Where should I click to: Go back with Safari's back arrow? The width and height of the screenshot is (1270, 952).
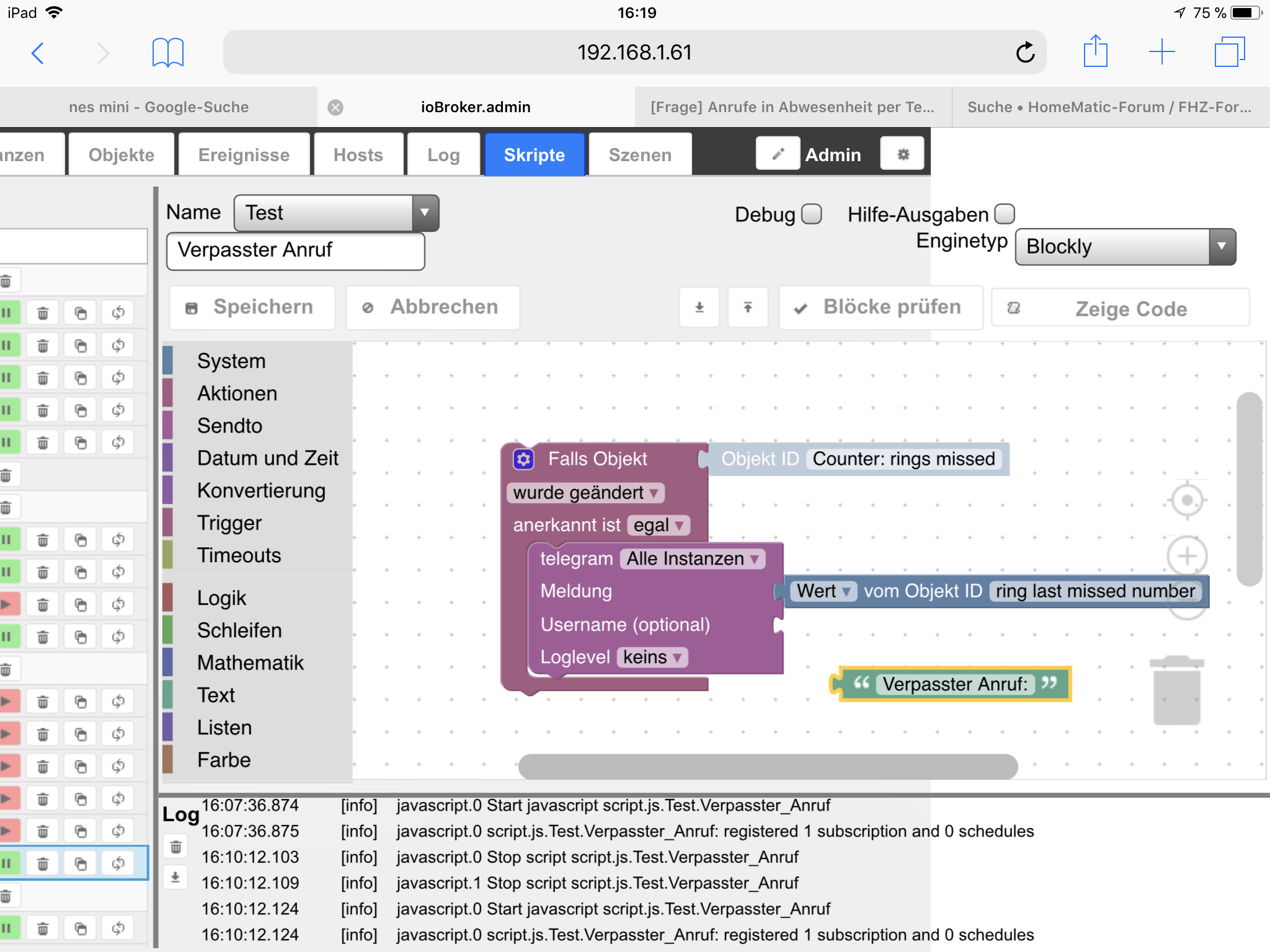(38, 53)
